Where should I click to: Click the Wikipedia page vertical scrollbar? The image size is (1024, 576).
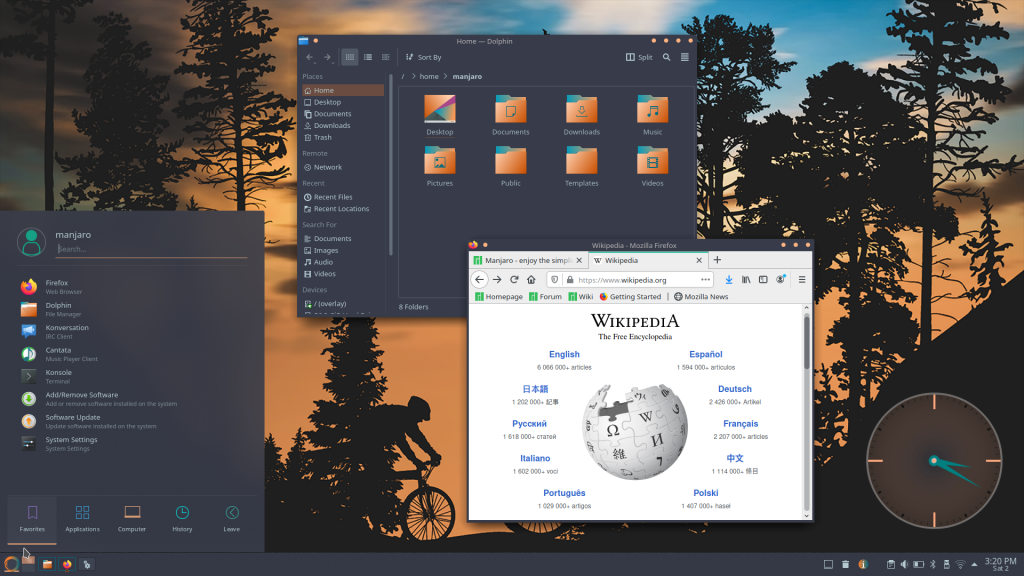coord(807,345)
